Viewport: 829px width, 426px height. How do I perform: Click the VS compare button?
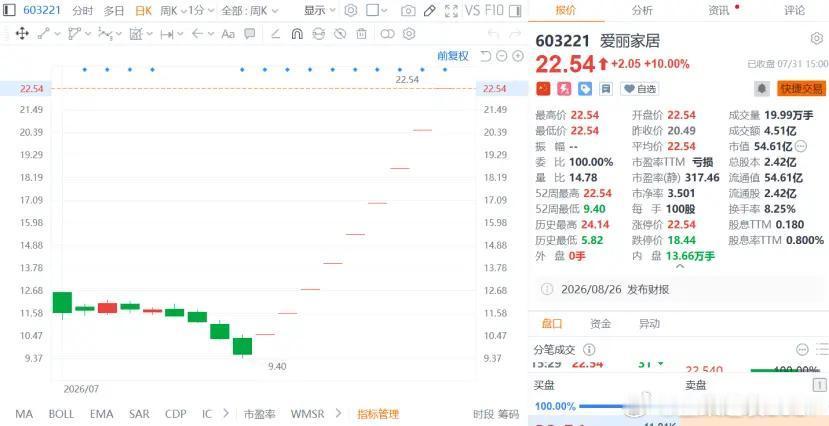[x=472, y=10]
